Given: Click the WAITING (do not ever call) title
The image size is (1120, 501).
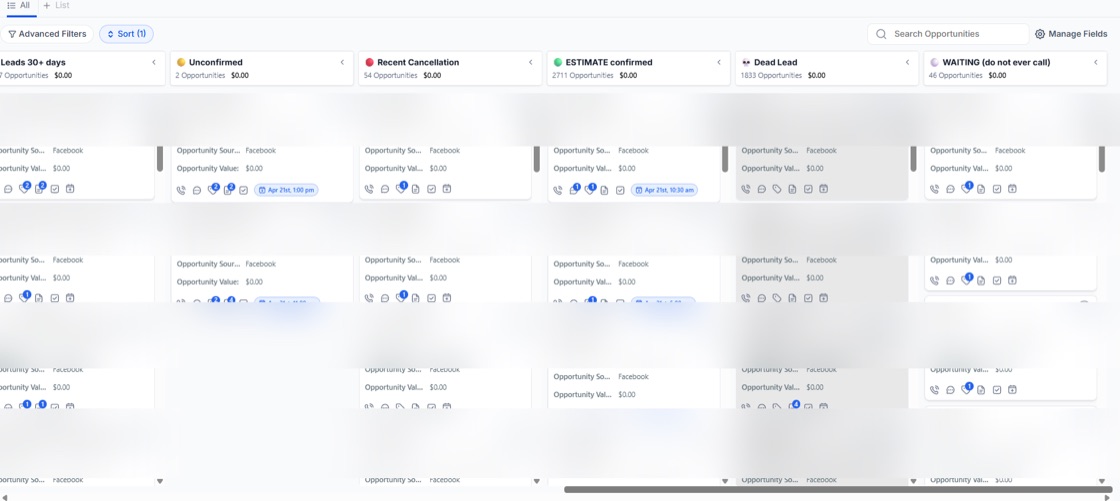Looking at the screenshot, I should (996, 62).
